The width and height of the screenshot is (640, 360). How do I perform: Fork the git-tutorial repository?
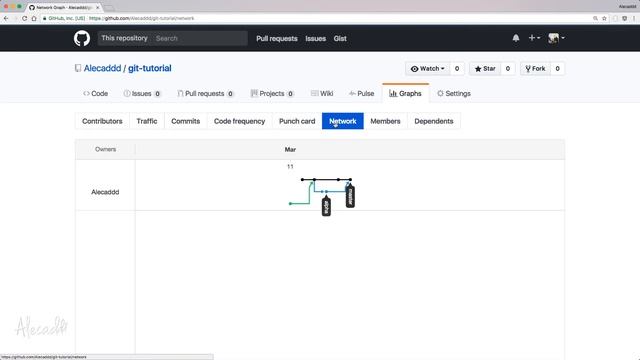tap(535, 69)
